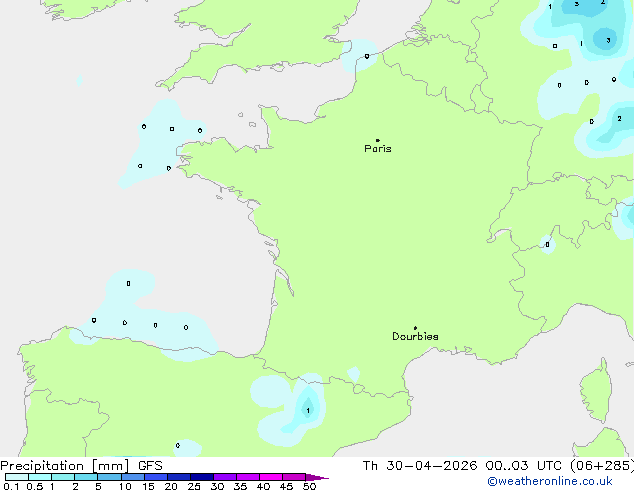634x490 pixels.
Task: Pick the 2–5 mm legend swatch
Action: point(86,477)
